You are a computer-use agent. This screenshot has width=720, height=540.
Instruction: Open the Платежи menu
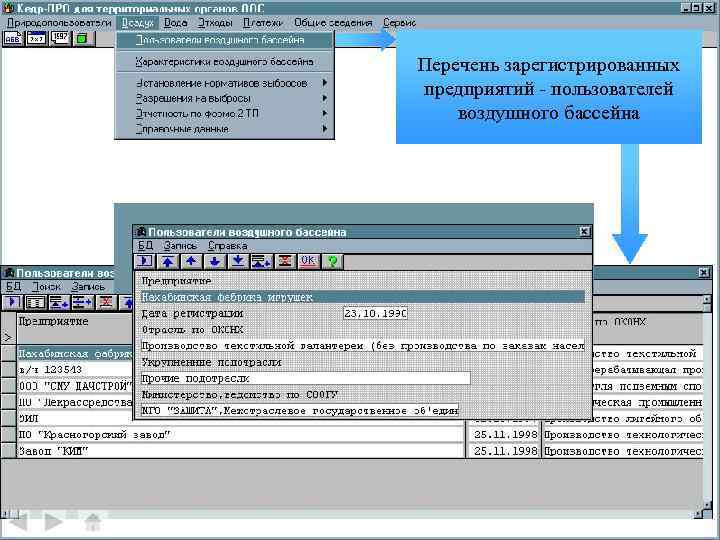tap(262, 22)
